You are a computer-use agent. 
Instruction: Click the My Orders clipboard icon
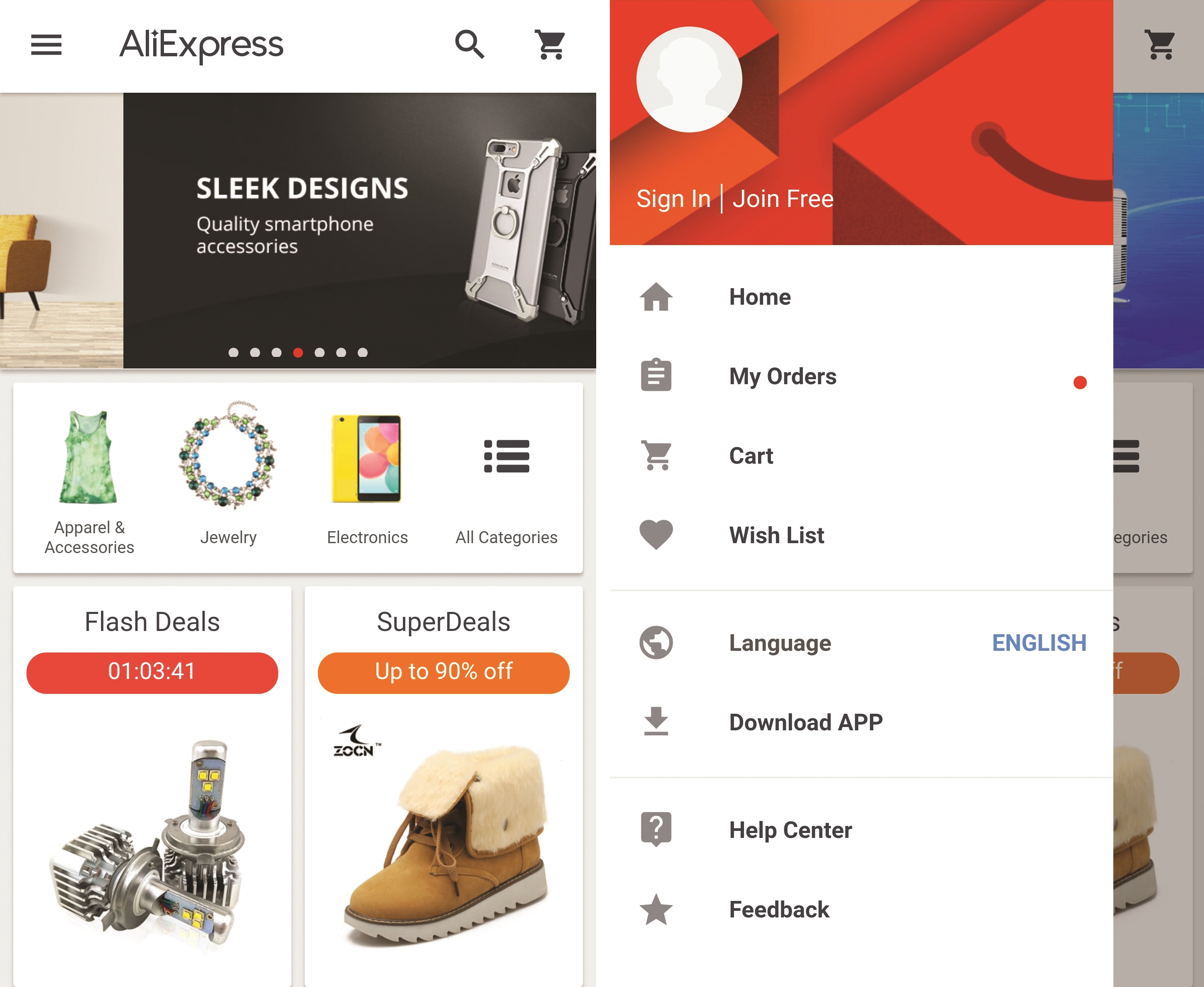[656, 375]
